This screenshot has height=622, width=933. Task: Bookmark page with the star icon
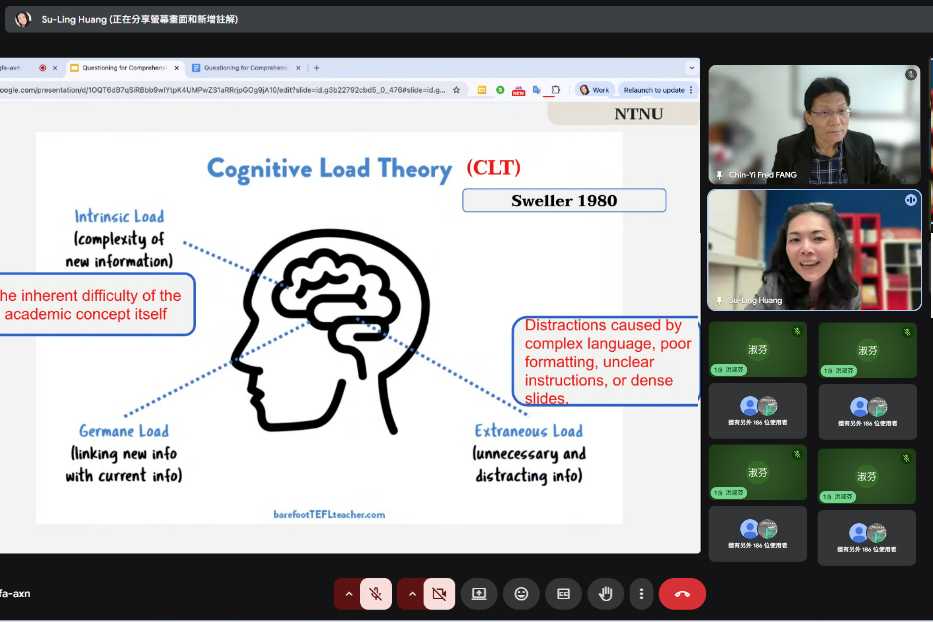457,90
